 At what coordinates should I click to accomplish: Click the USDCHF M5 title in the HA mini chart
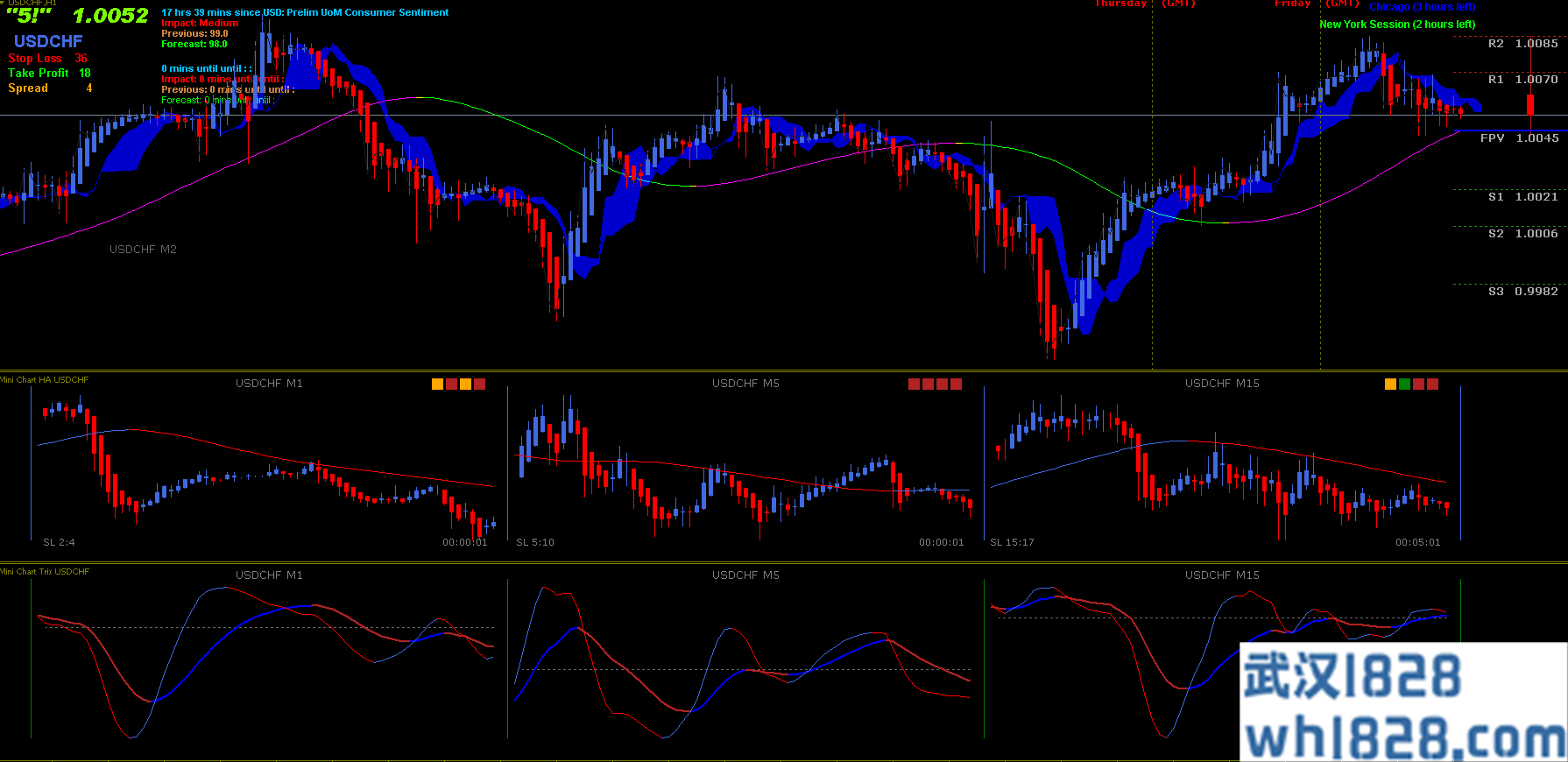point(745,384)
